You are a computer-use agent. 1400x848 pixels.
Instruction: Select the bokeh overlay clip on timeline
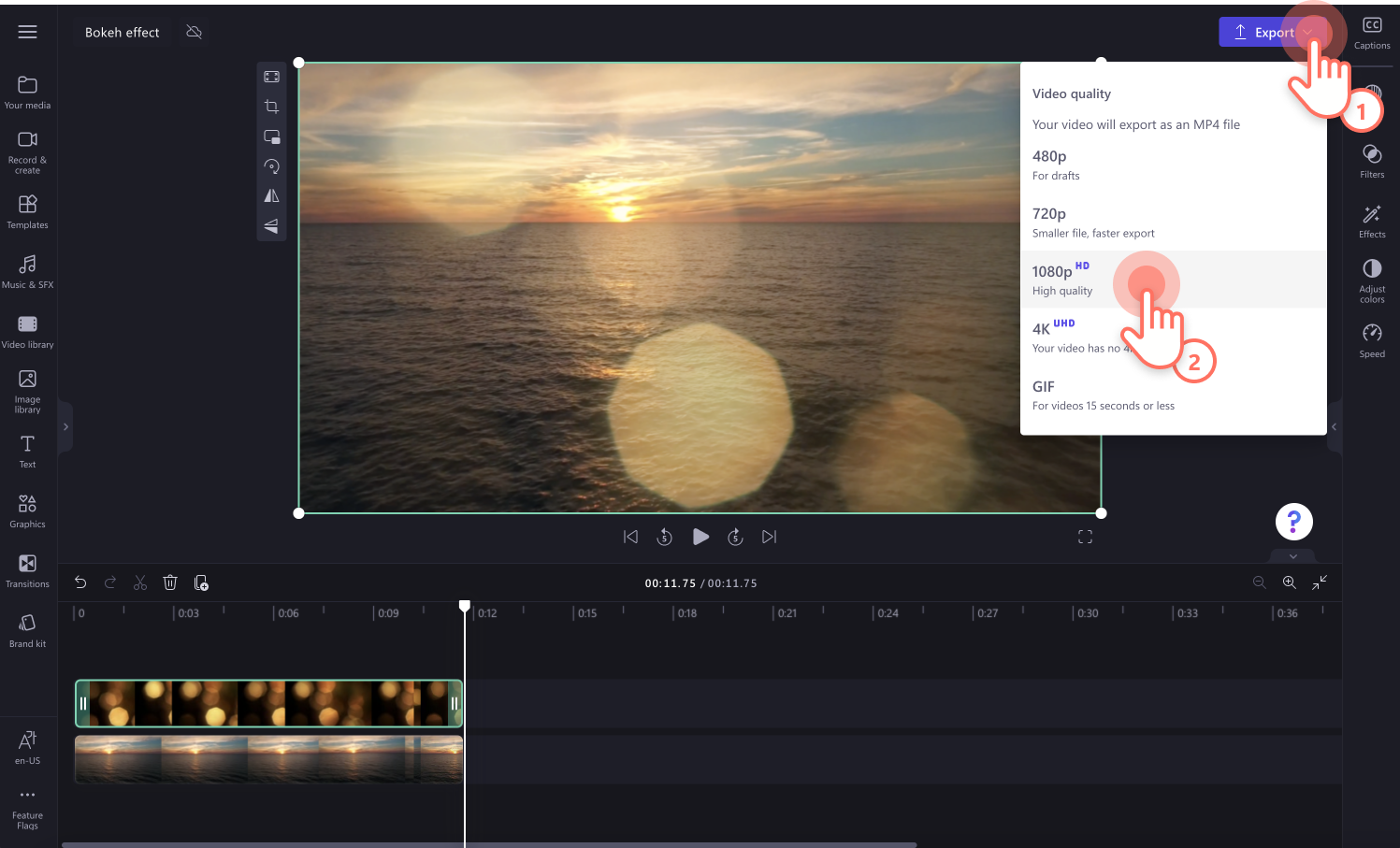tap(269, 703)
